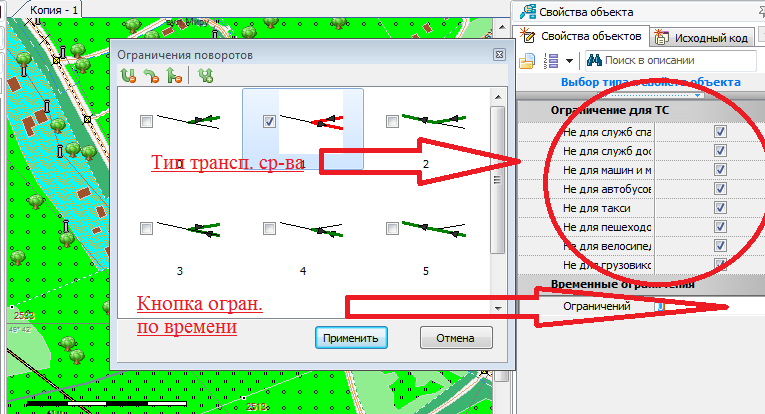Viewport: 765px width, 414px height.
Task: Uncheck the red turn variant 1 checkbox
Action: (268, 121)
